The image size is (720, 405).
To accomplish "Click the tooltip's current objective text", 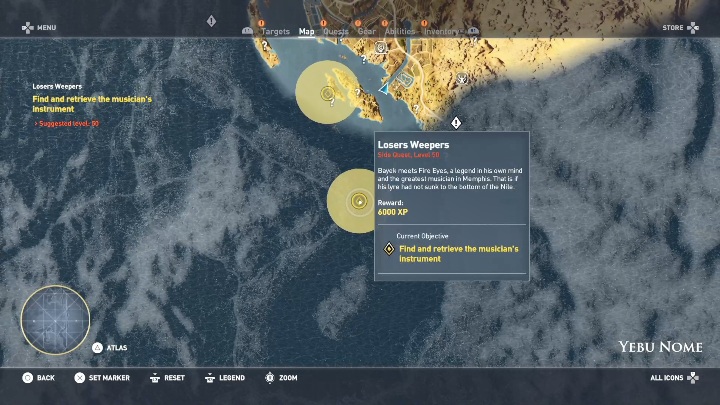I will pyautogui.click(x=459, y=253).
